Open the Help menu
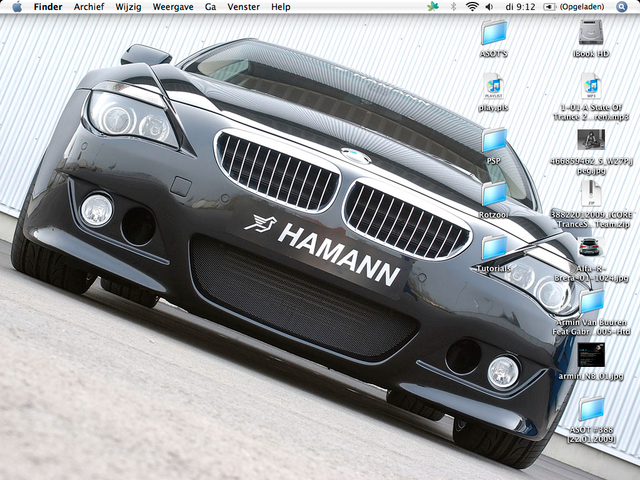 click(281, 7)
